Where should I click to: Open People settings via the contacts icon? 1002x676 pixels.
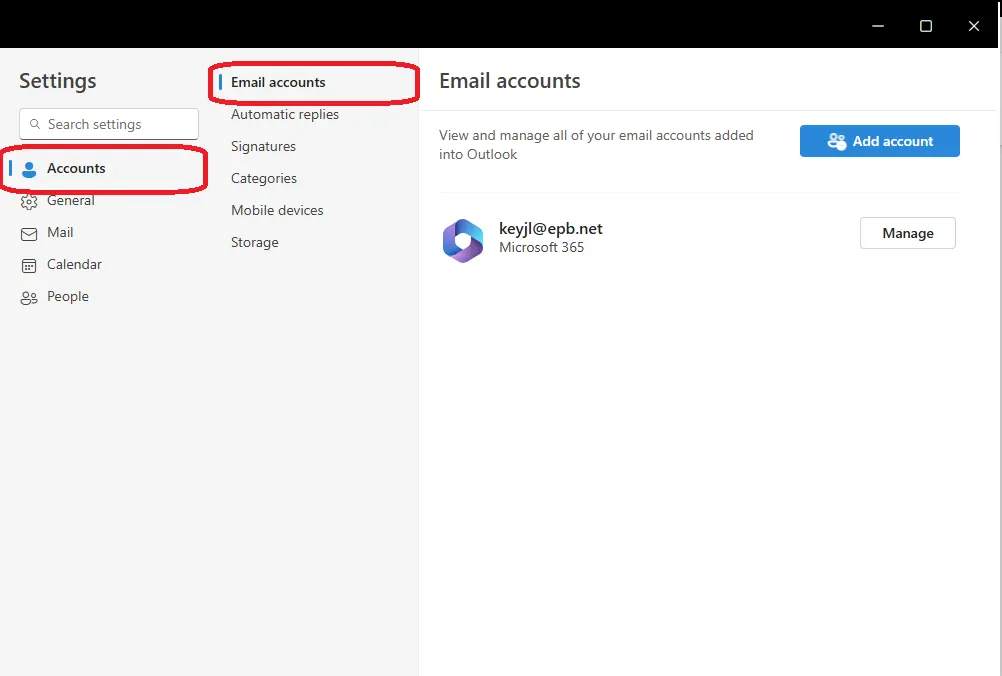click(x=29, y=297)
